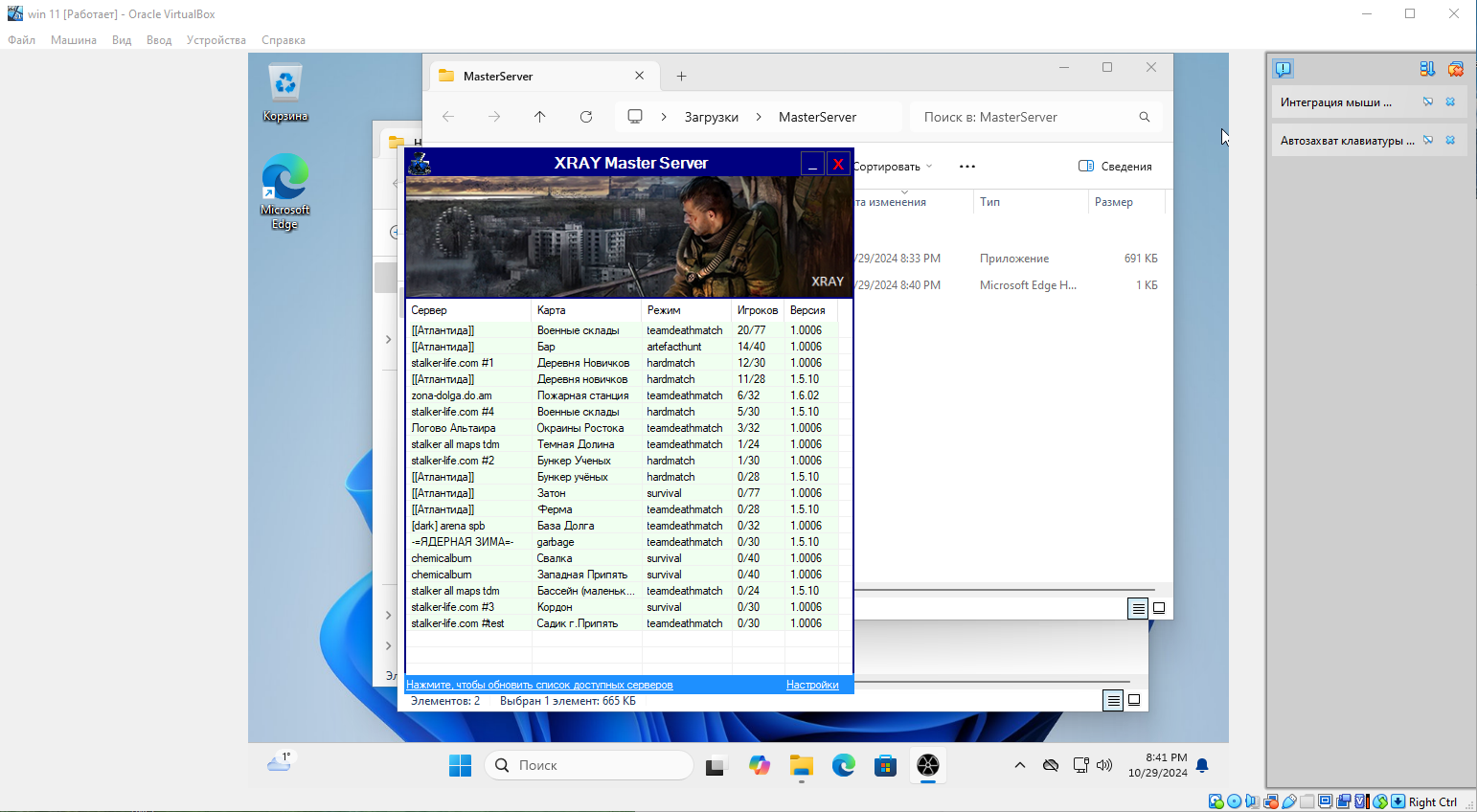
Task: Open the "Сортировать" dropdown in Explorer
Action: coord(892,167)
